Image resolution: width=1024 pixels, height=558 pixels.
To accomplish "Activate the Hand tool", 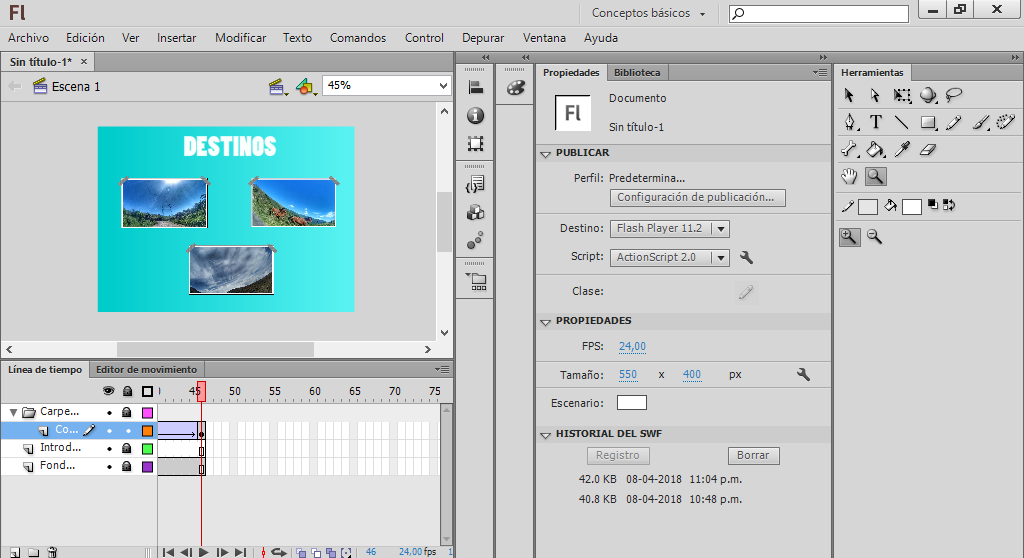I will (x=850, y=177).
